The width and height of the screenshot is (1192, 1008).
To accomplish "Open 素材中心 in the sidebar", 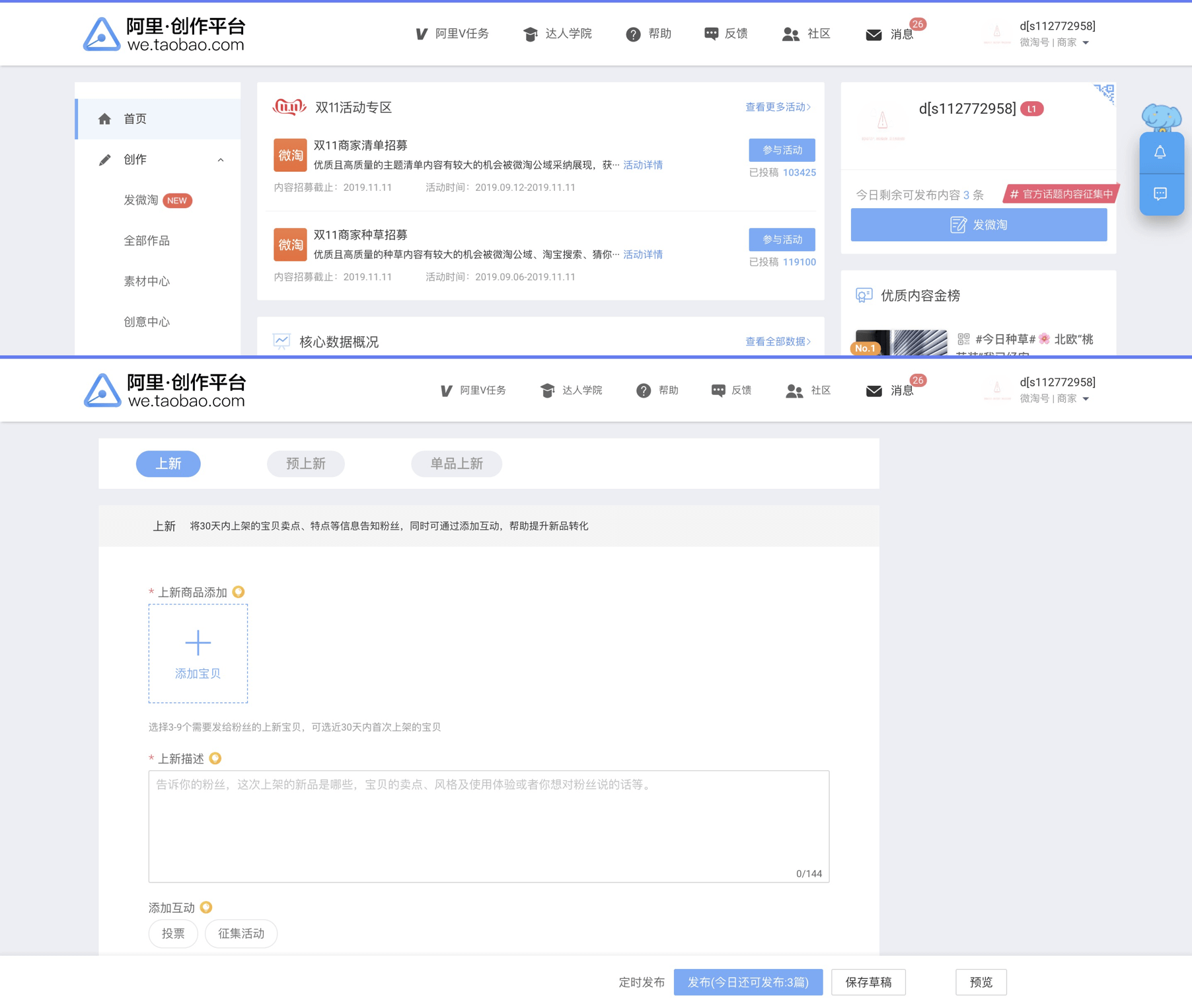I will tap(147, 281).
